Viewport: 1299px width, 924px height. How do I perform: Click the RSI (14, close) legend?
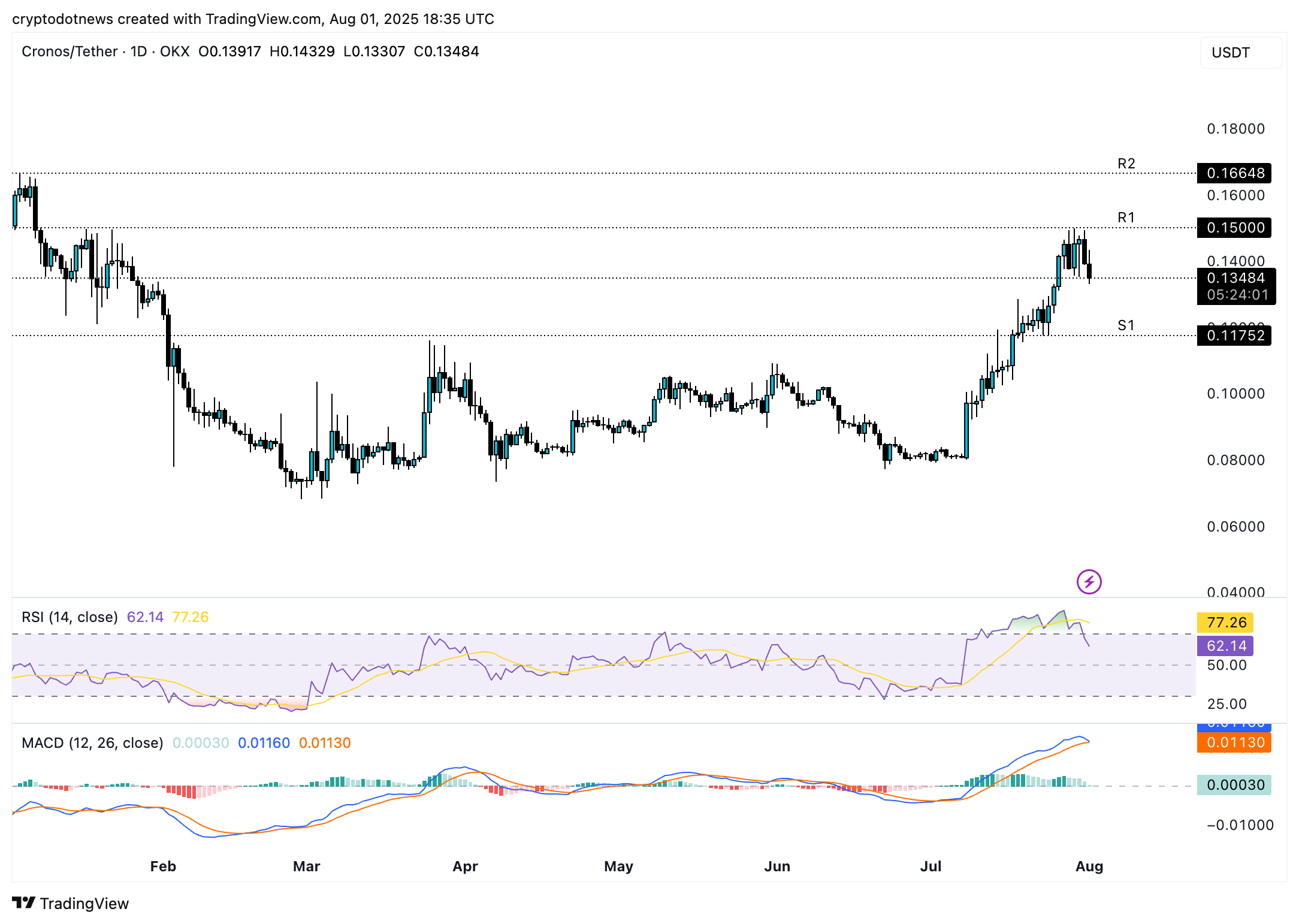pyautogui.click(x=70, y=617)
